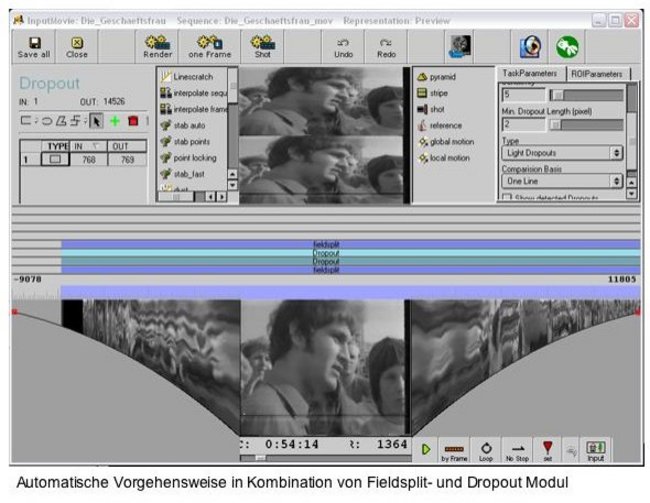
Task: Switch to the ROIParameters tab
Action: pyautogui.click(x=597, y=74)
